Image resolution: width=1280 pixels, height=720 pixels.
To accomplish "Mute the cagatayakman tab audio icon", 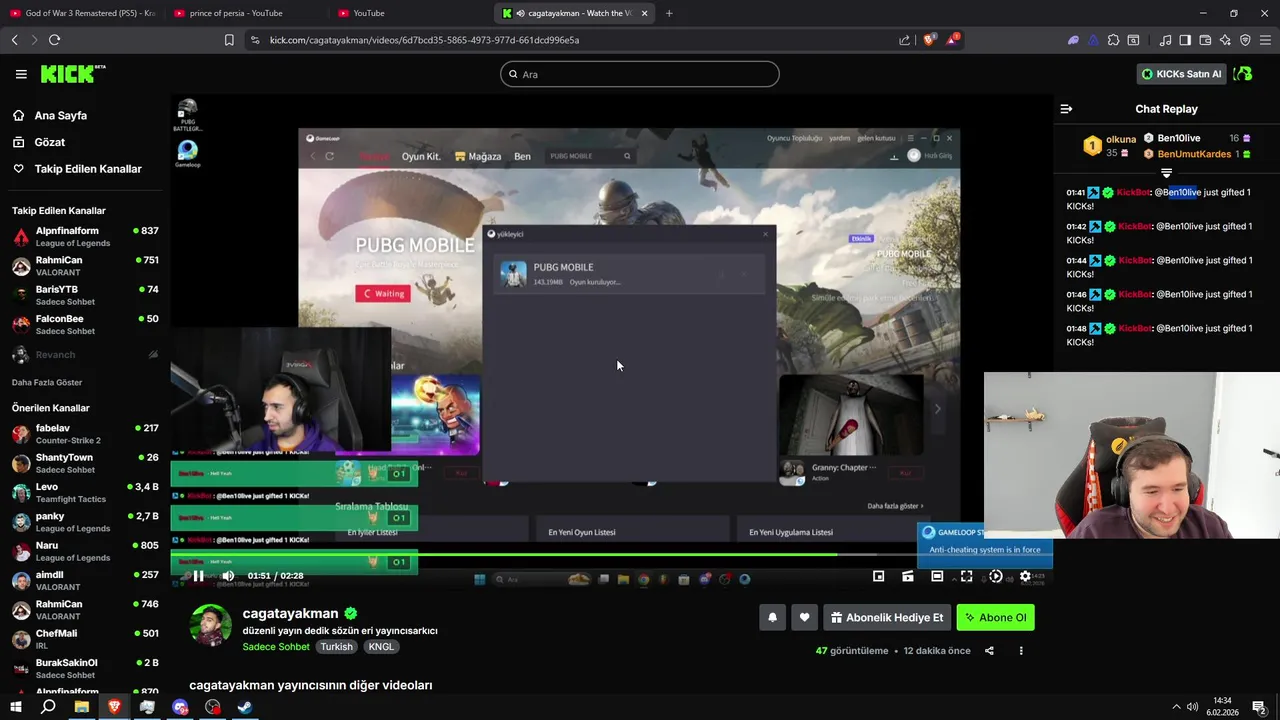I will 520,13.
